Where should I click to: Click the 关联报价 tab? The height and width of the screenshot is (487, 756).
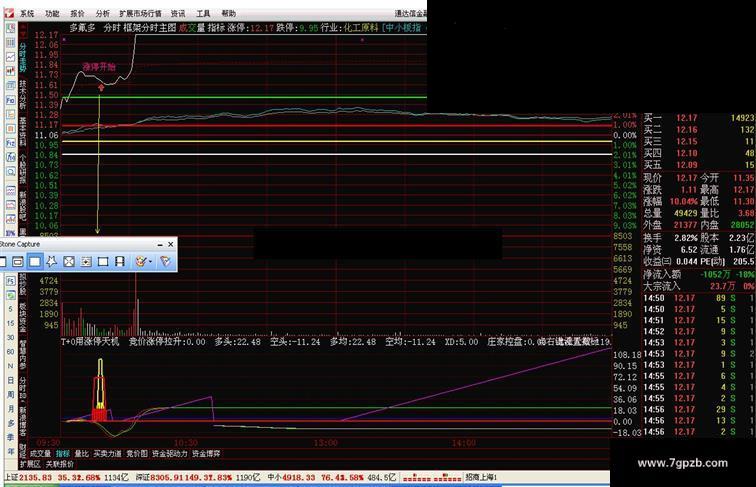(60, 464)
